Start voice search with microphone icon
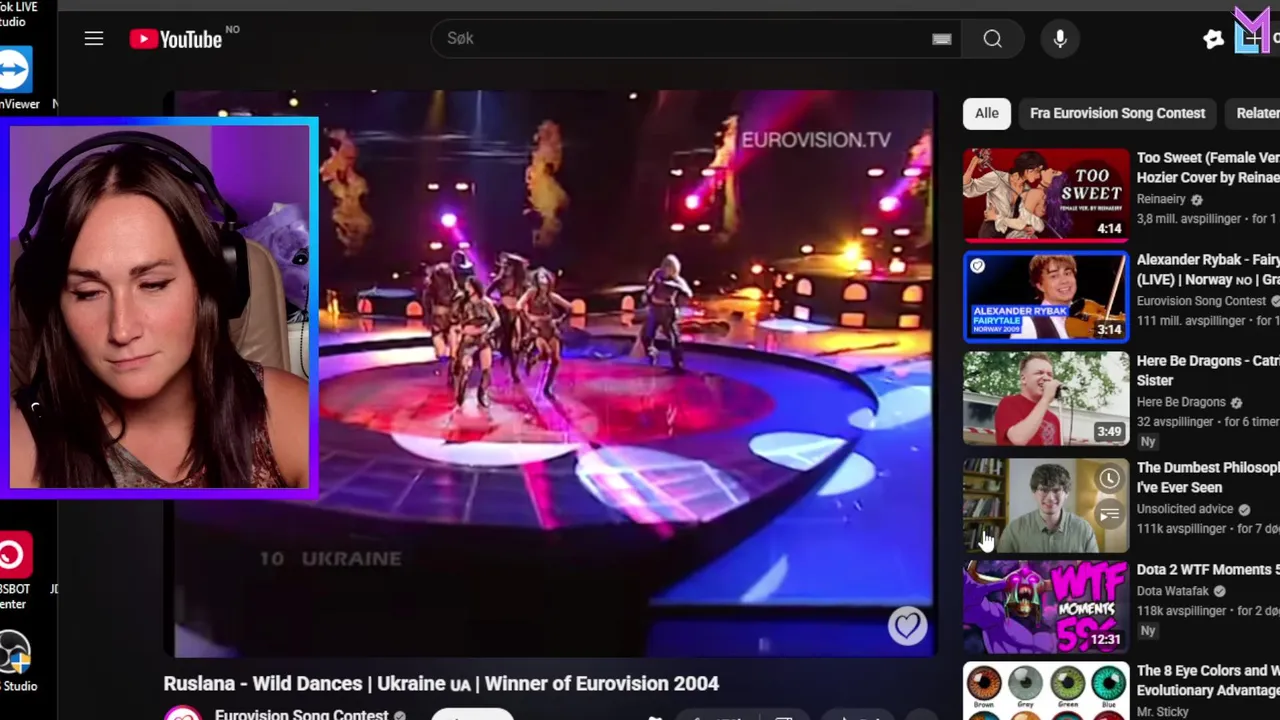The image size is (1280, 720). pyautogui.click(x=1060, y=39)
